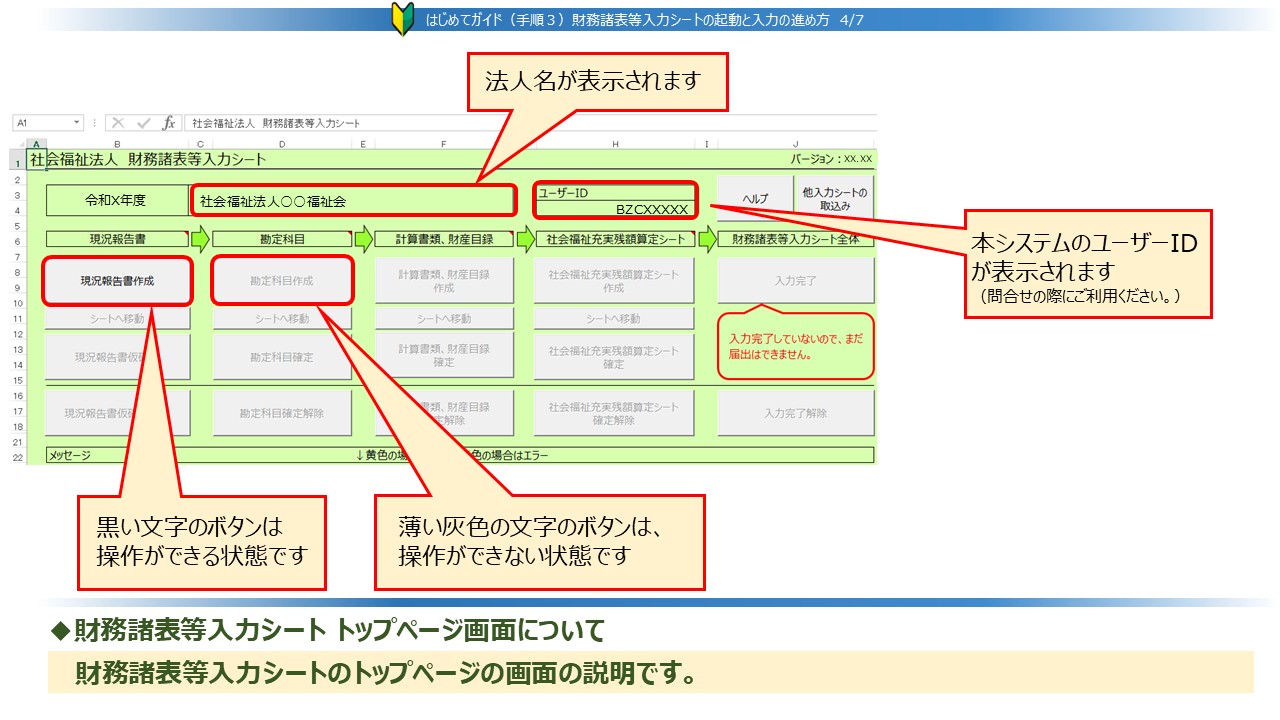Screen dimensions: 1280x720
Task: Select column H header
Action: (x=615, y=144)
